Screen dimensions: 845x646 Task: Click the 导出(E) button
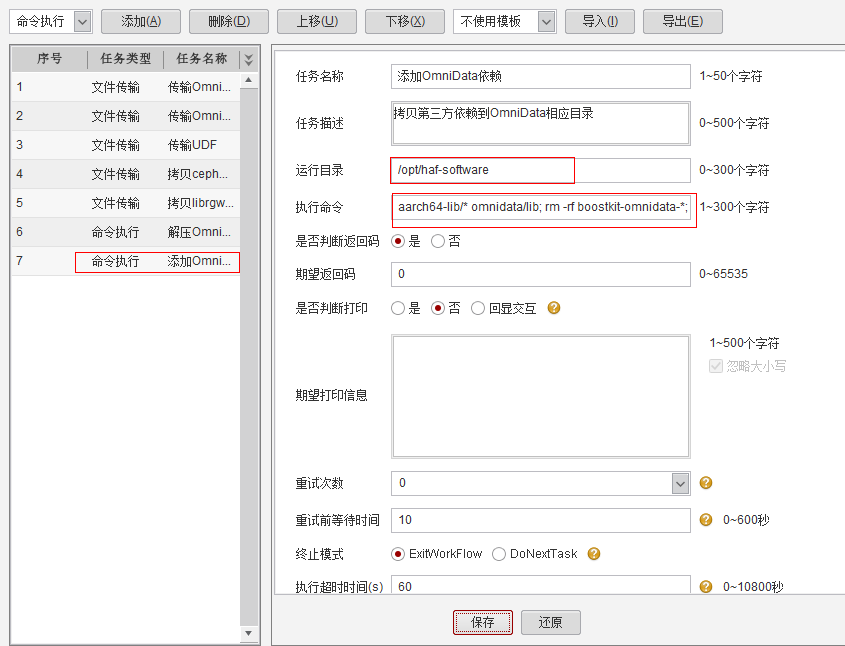click(683, 22)
